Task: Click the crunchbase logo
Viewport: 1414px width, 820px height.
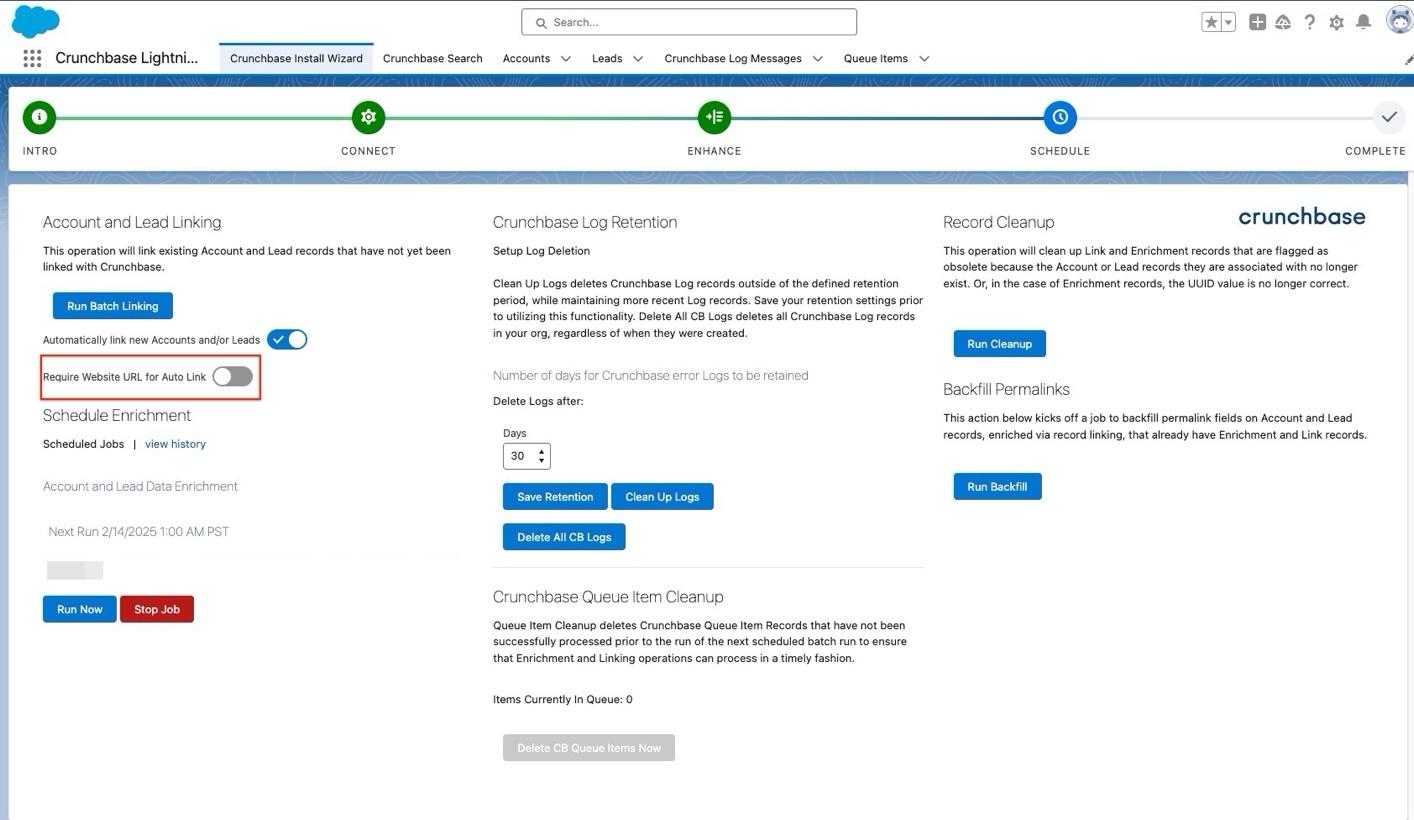Action: (x=1301, y=216)
